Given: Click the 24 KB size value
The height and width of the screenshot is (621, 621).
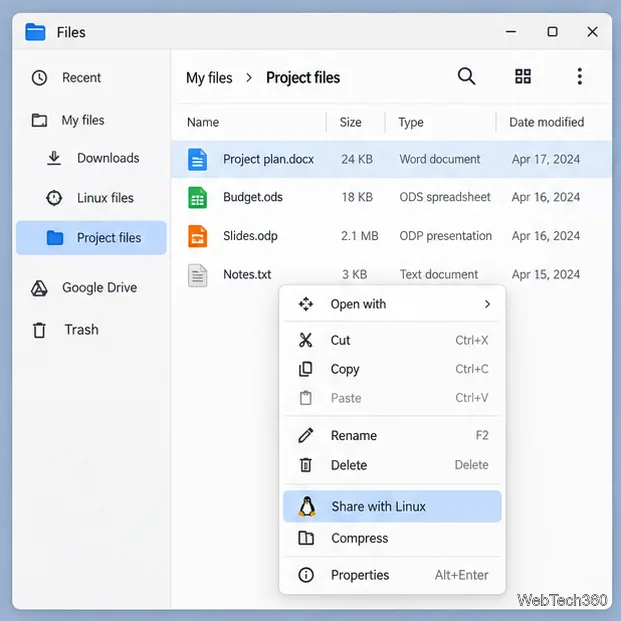Looking at the screenshot, I should coord(357,159).
